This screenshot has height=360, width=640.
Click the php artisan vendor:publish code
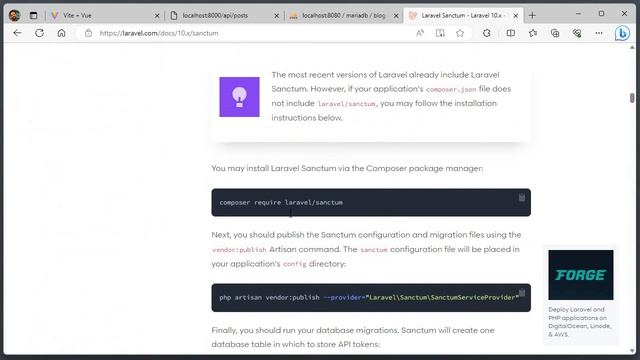coord(369,298)
